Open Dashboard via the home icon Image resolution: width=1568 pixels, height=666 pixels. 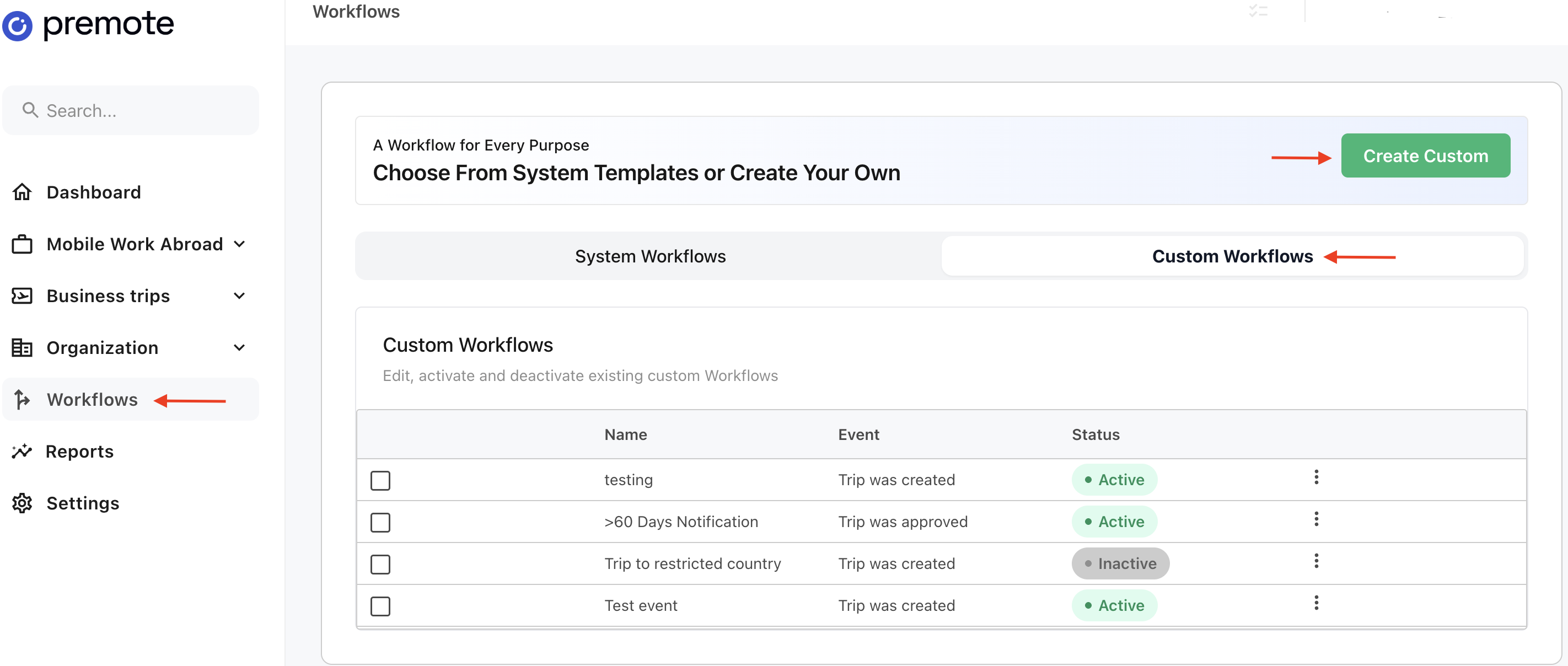[23, 192]
